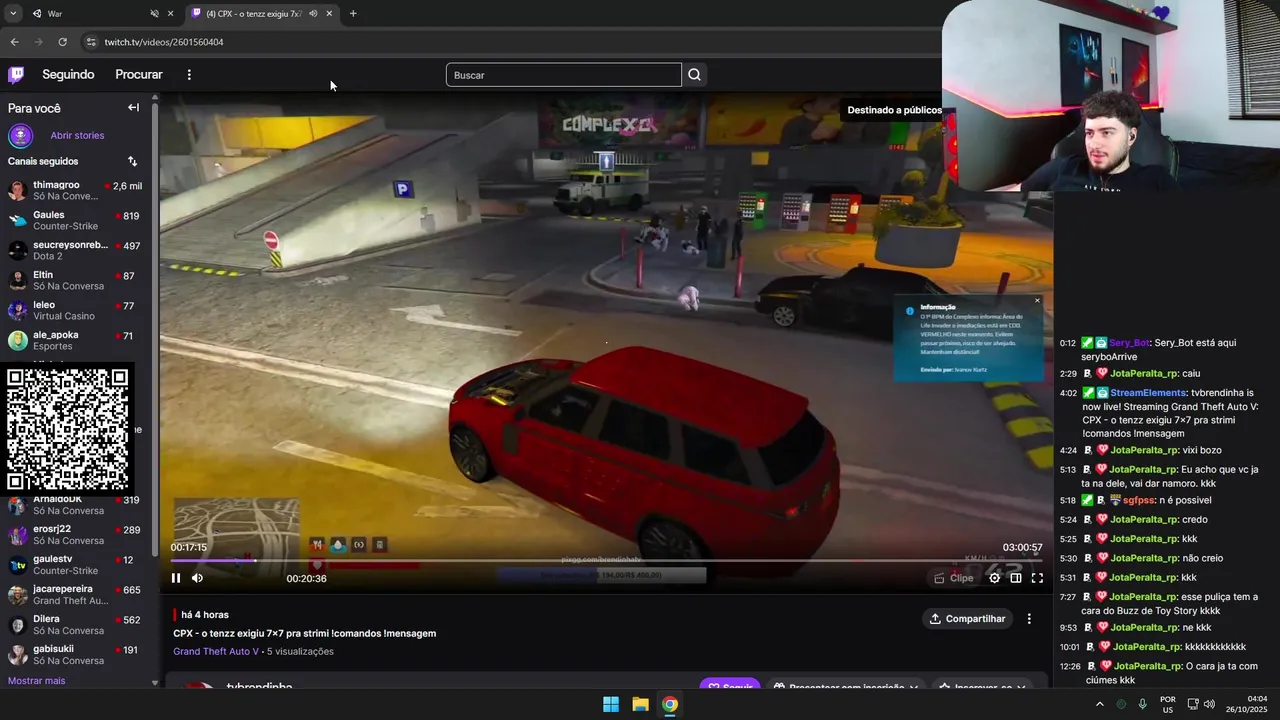Screen dimensions: 1280x720
Task: Open jacarepereira channel in sidebar
Action: point(76,595)
